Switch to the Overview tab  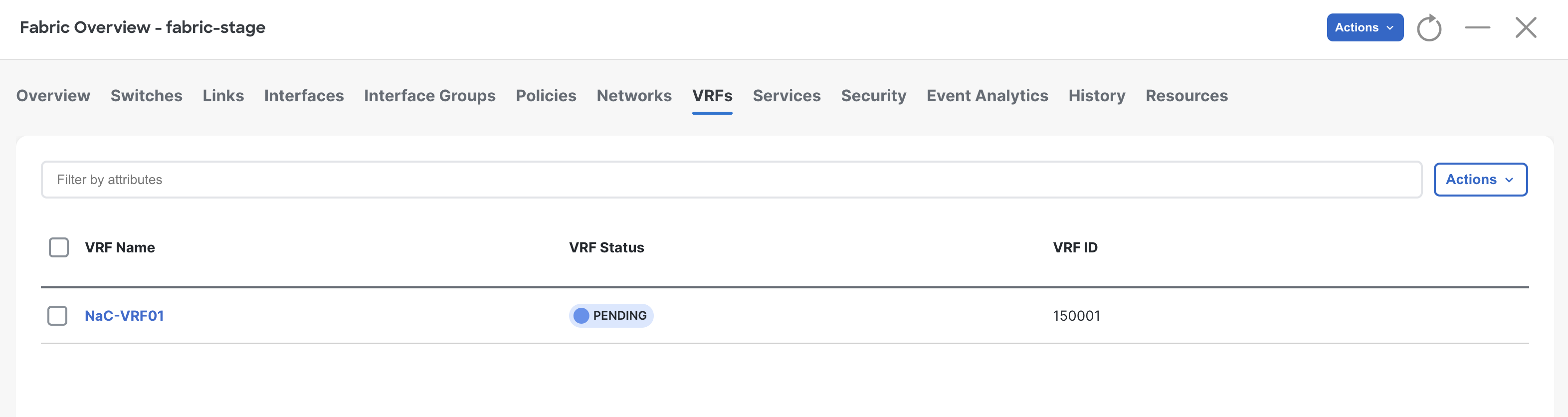click(x=53, y=96)
